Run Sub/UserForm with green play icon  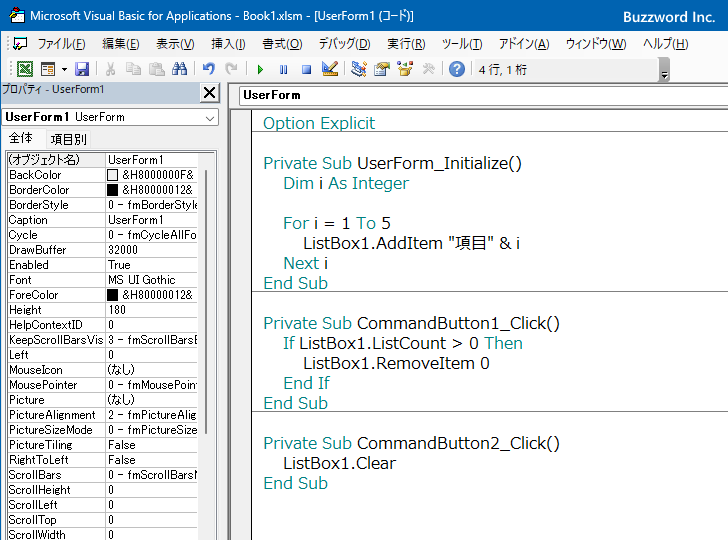[260, 70]
